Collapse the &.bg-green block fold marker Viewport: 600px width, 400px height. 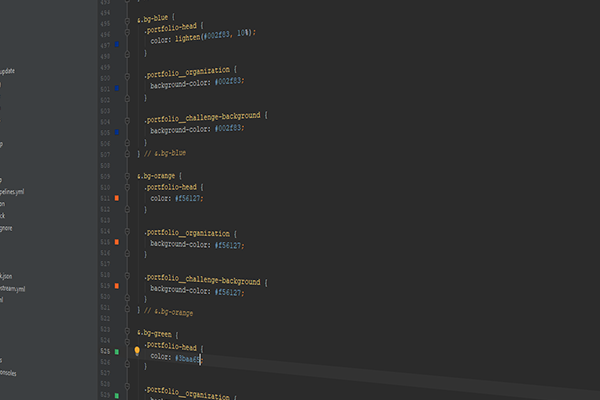click(x=127, y=331)
